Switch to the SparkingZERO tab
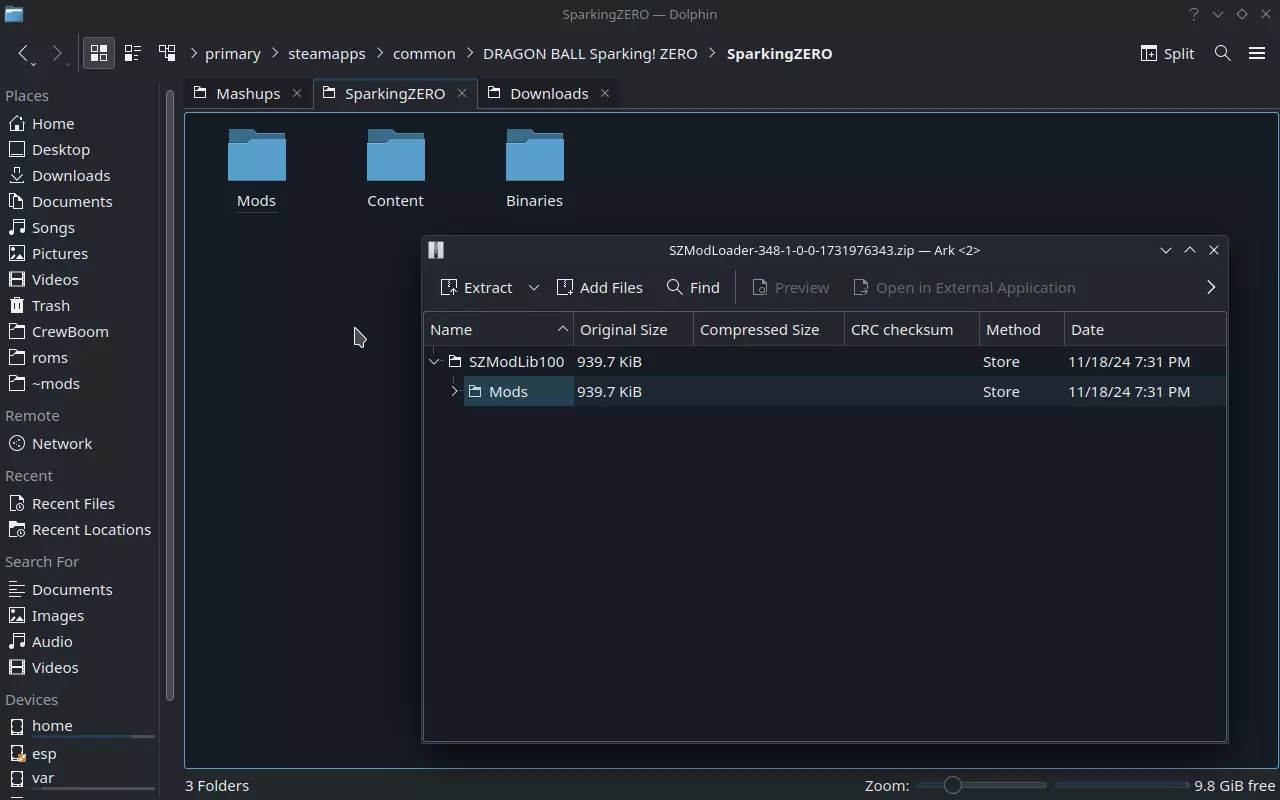Image resolution: width=1280 pixels, height=800 pixels. 395,93
